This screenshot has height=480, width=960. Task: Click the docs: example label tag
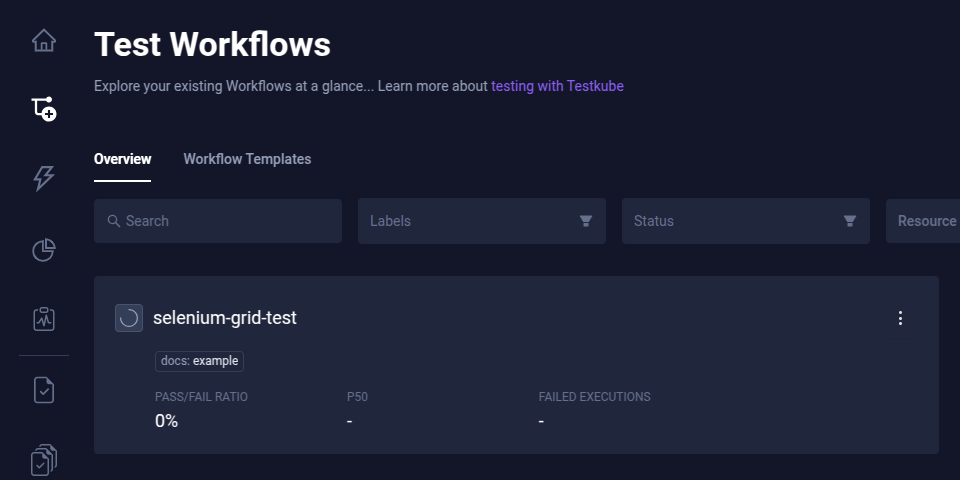coord(200,361)
